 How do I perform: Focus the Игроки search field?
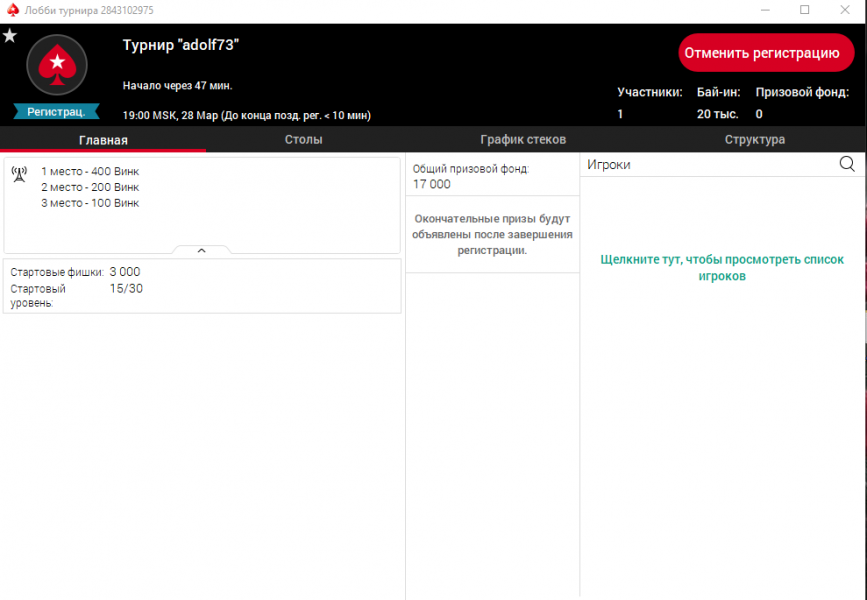pos(705,164)
